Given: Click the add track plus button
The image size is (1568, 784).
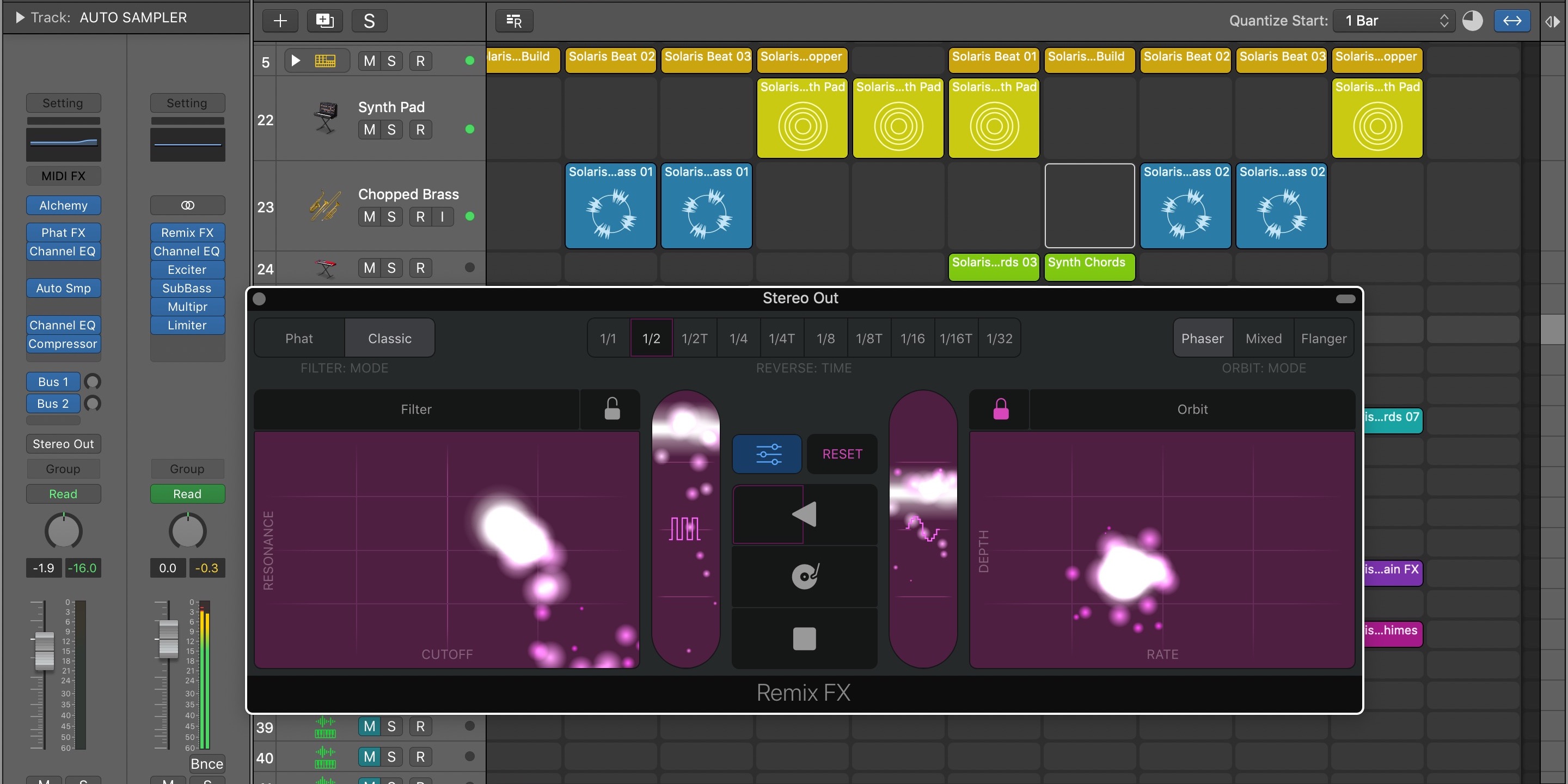Looking at the screenshot, I should (280, 21).
